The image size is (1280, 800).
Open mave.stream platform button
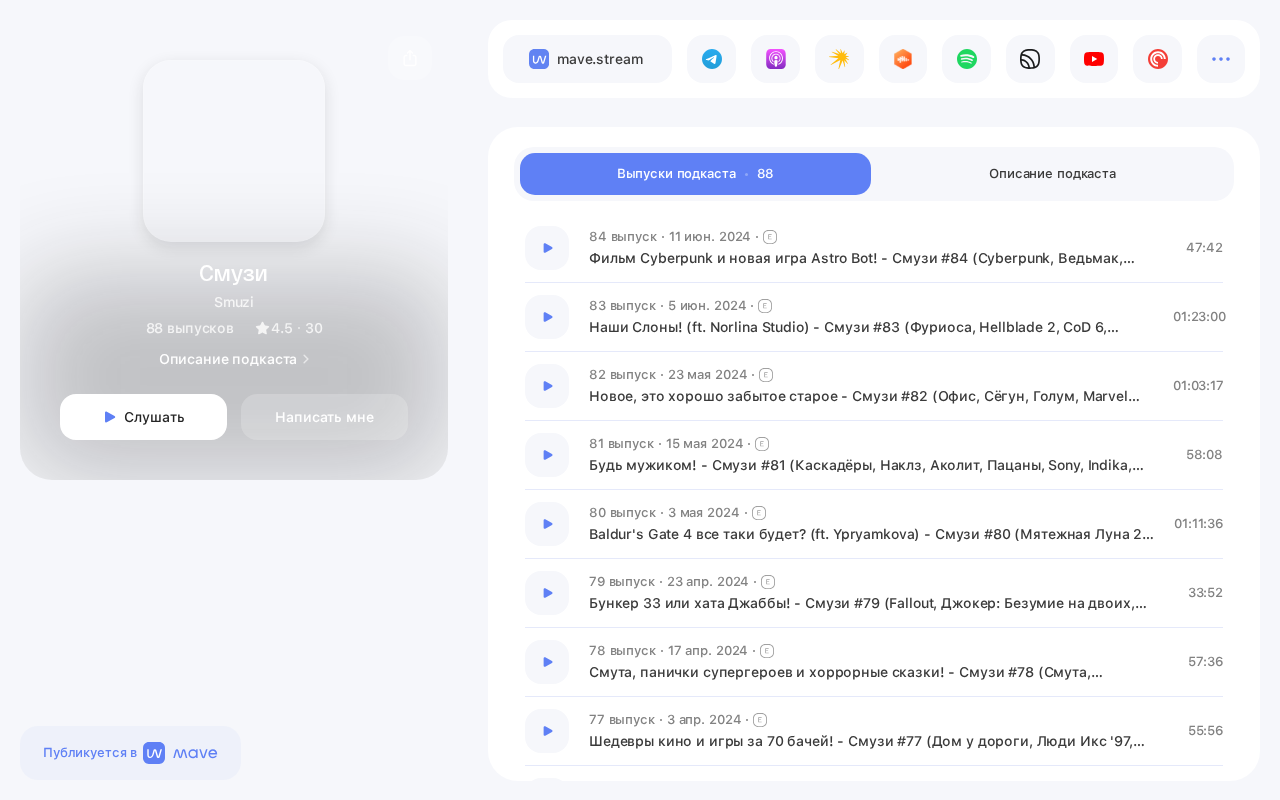(x=587, y=59)
